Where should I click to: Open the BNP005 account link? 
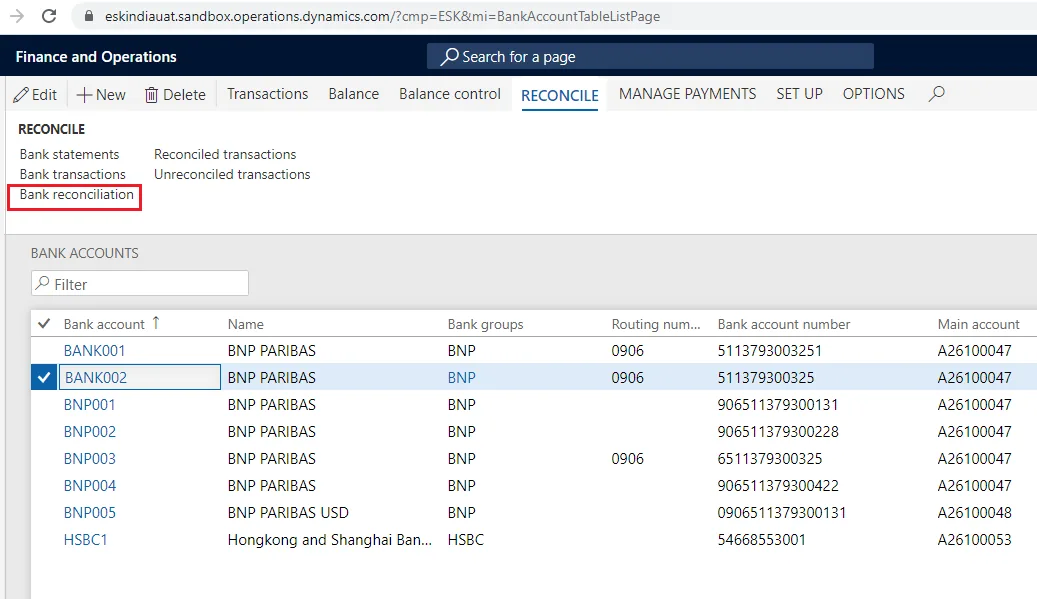coord(89,513)
